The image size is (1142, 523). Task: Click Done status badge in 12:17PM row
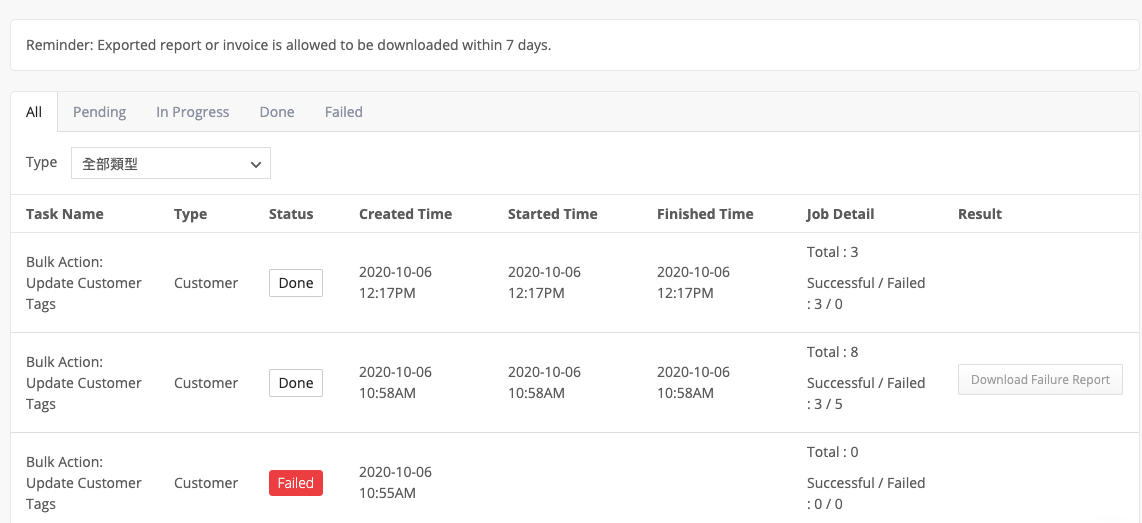coord(296,283)
